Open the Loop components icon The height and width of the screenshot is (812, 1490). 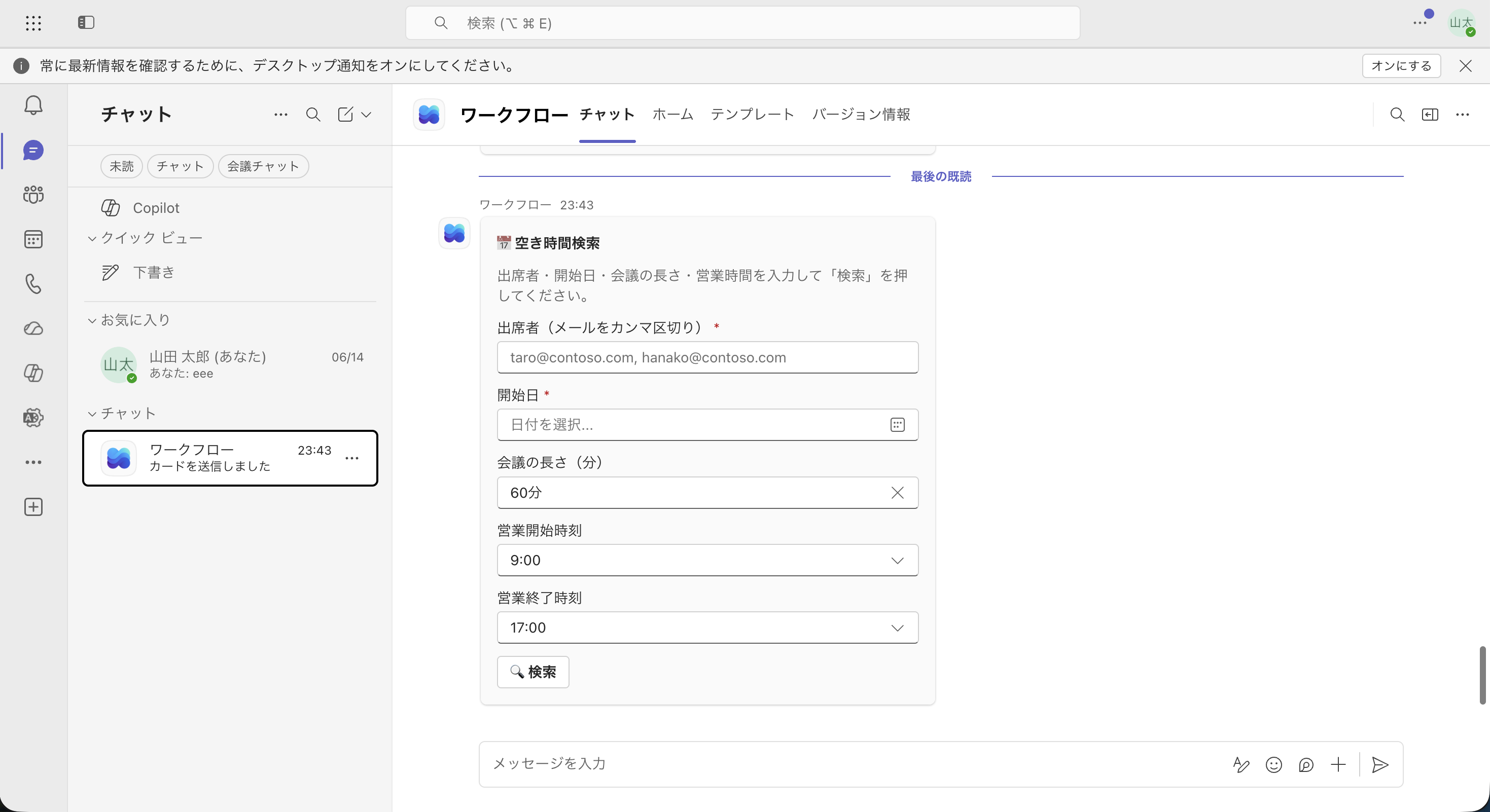coord(1306,765)
